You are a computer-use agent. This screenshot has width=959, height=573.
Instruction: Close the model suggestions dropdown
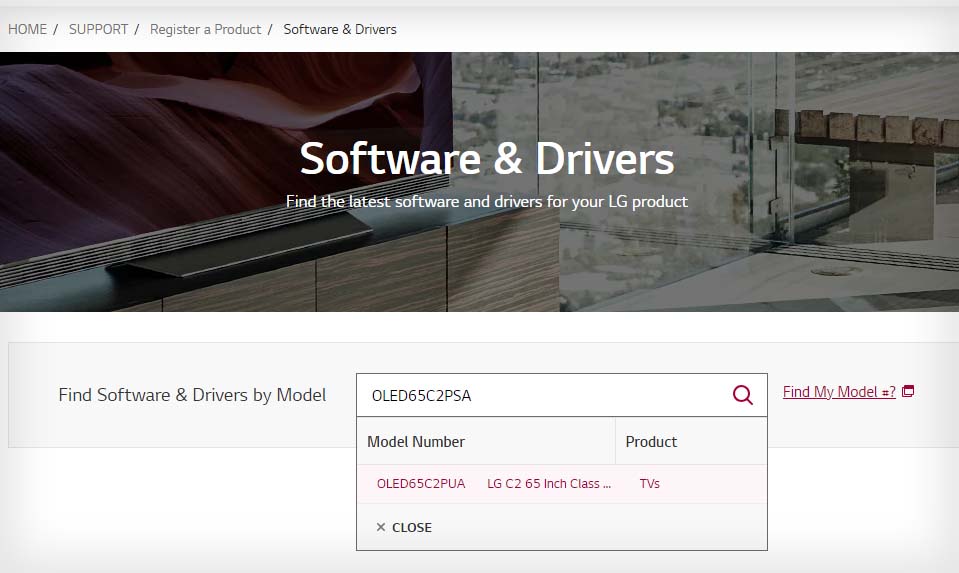coord(404,527)
